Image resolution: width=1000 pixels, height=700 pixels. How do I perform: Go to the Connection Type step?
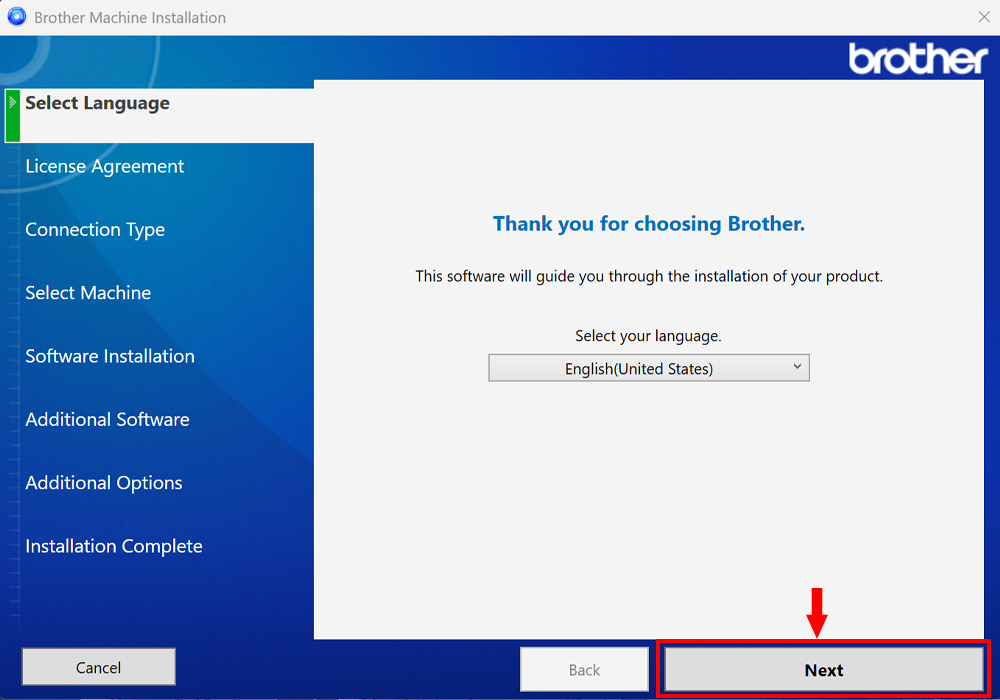(x=95, y=230)
